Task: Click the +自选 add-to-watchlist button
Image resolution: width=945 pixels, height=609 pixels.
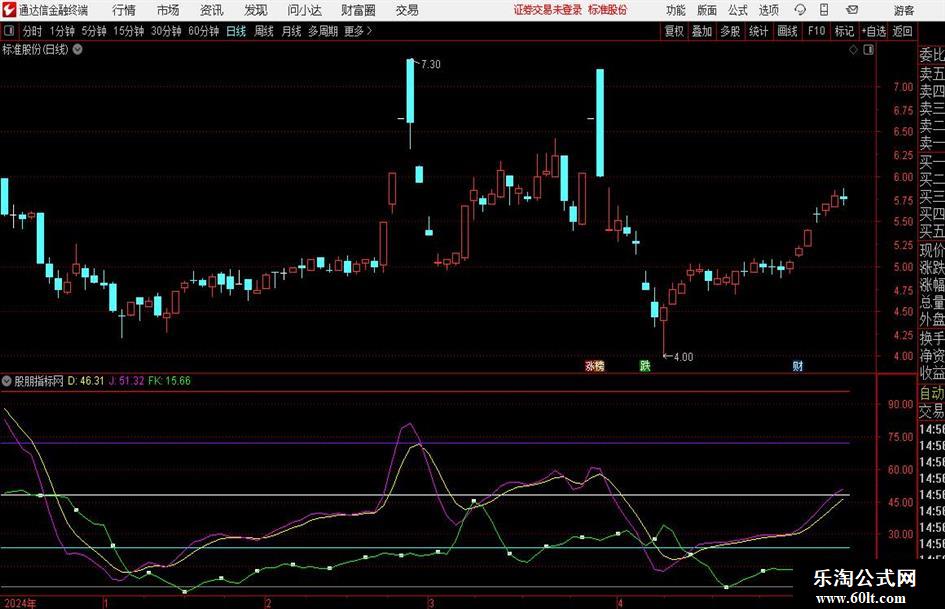Action: pos(874,31)
